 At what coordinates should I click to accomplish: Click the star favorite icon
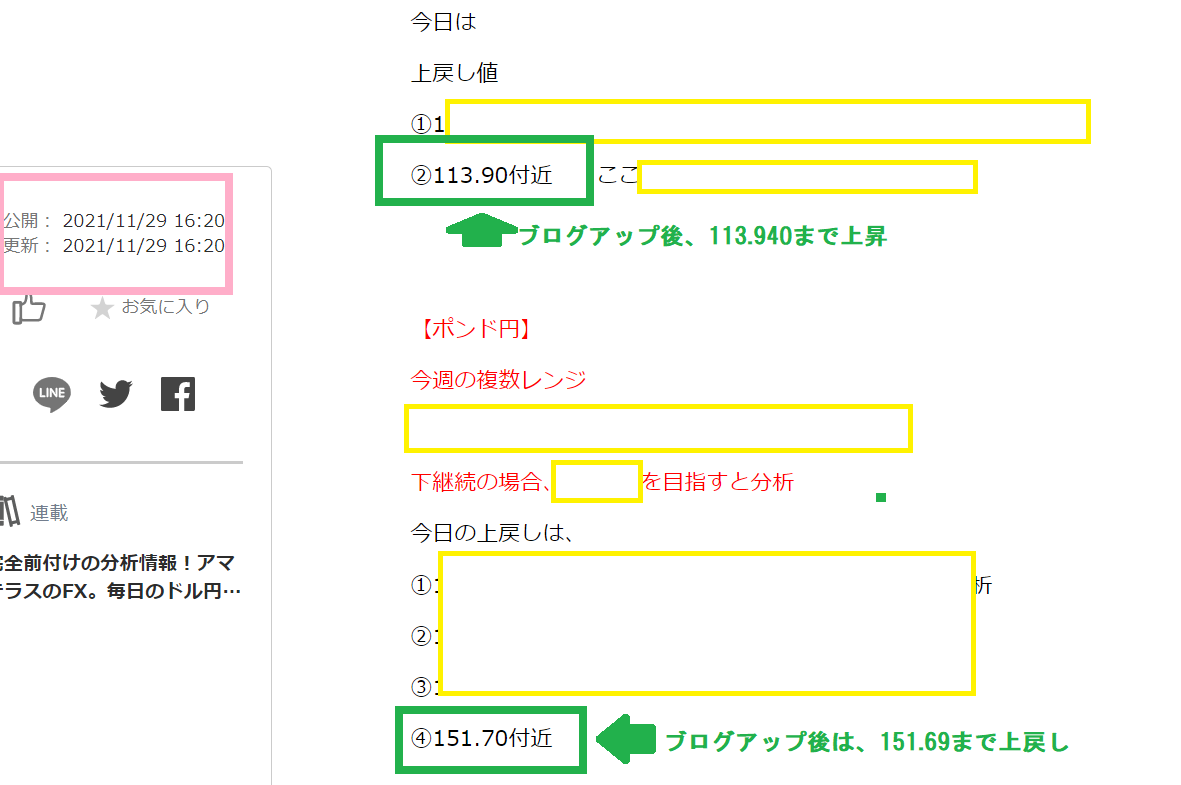[x=102, y=308]
